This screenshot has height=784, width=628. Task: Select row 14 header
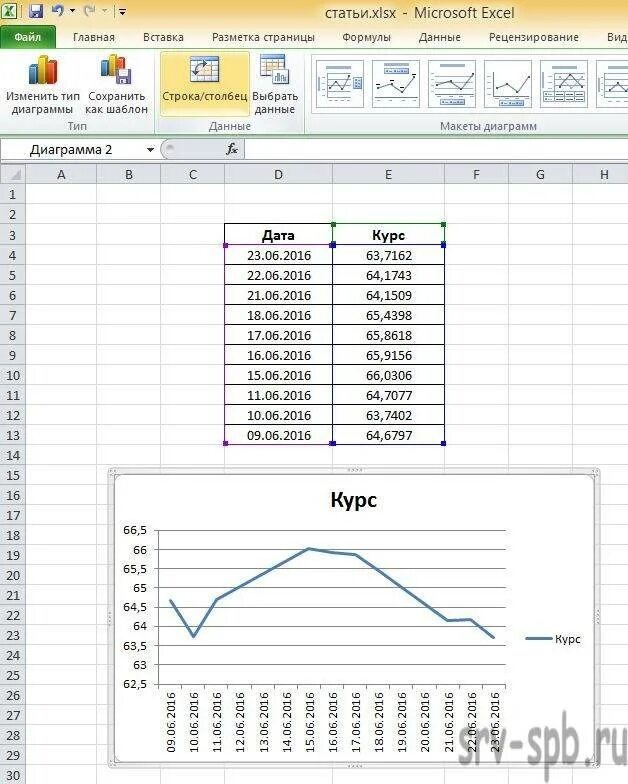[12, 455]
